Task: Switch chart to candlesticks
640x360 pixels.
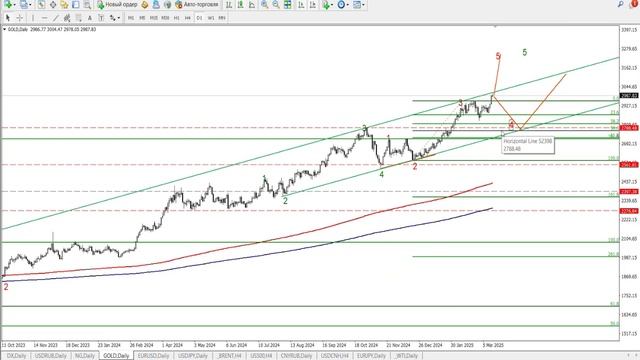Action: [x=240, y=4]
